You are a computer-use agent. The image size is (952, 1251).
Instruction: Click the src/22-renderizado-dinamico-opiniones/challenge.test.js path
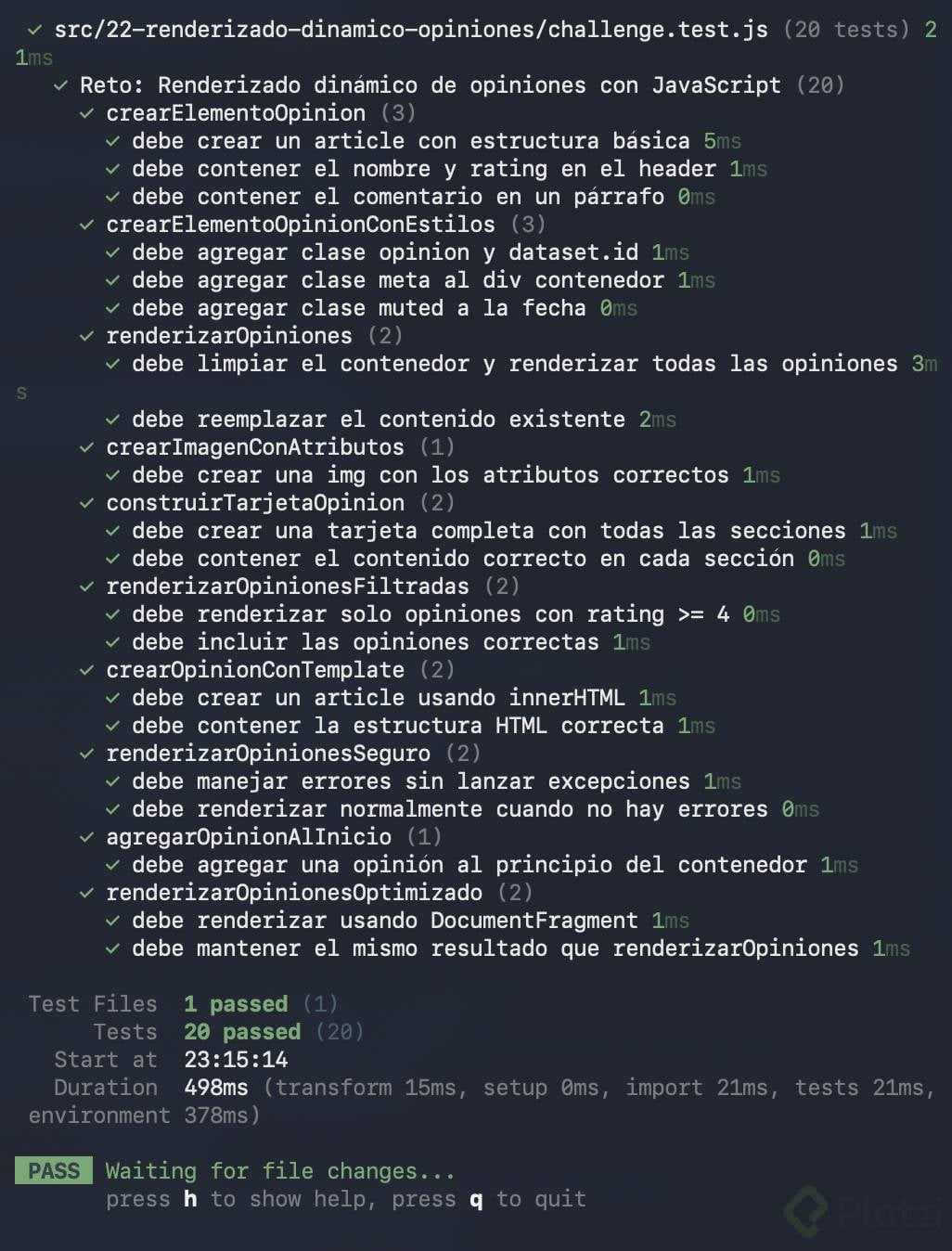[411, 30]
